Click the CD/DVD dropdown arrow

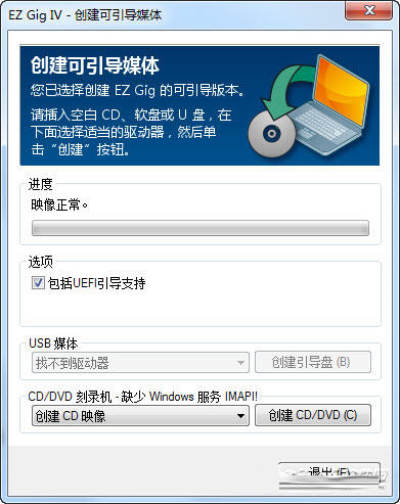pyautogui.click(x=241, y=416)
